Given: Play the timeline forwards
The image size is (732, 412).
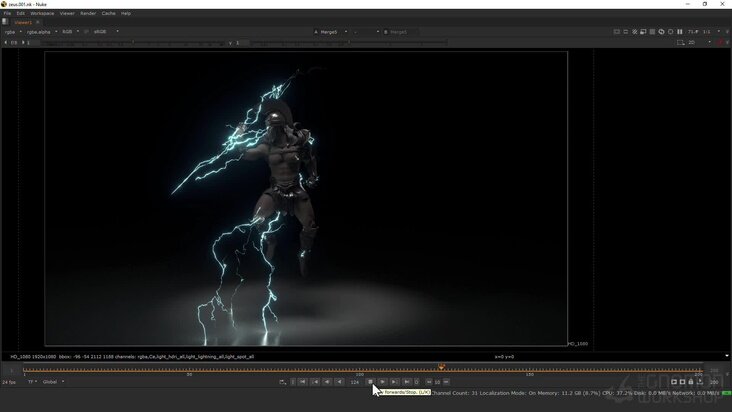Looking at the screenshot, I should tap(382, 382).
